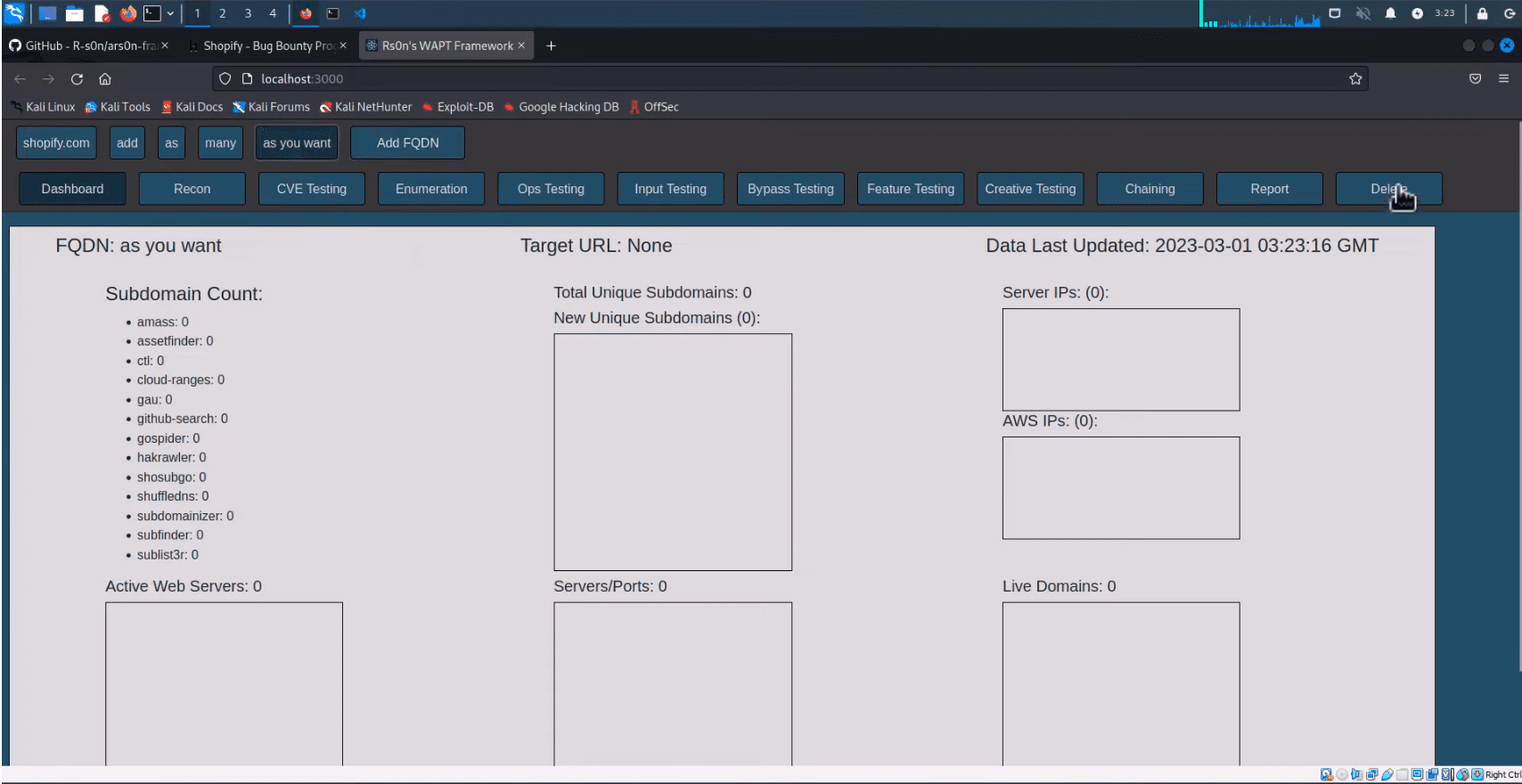Open the Report section

coord(1269,189)
